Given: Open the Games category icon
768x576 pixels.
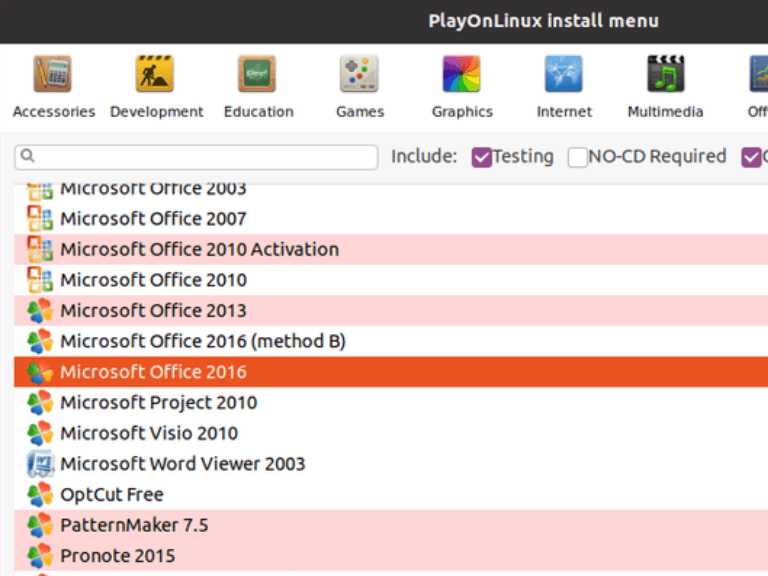Looking at the screenshot, I should tap(359, 74).
